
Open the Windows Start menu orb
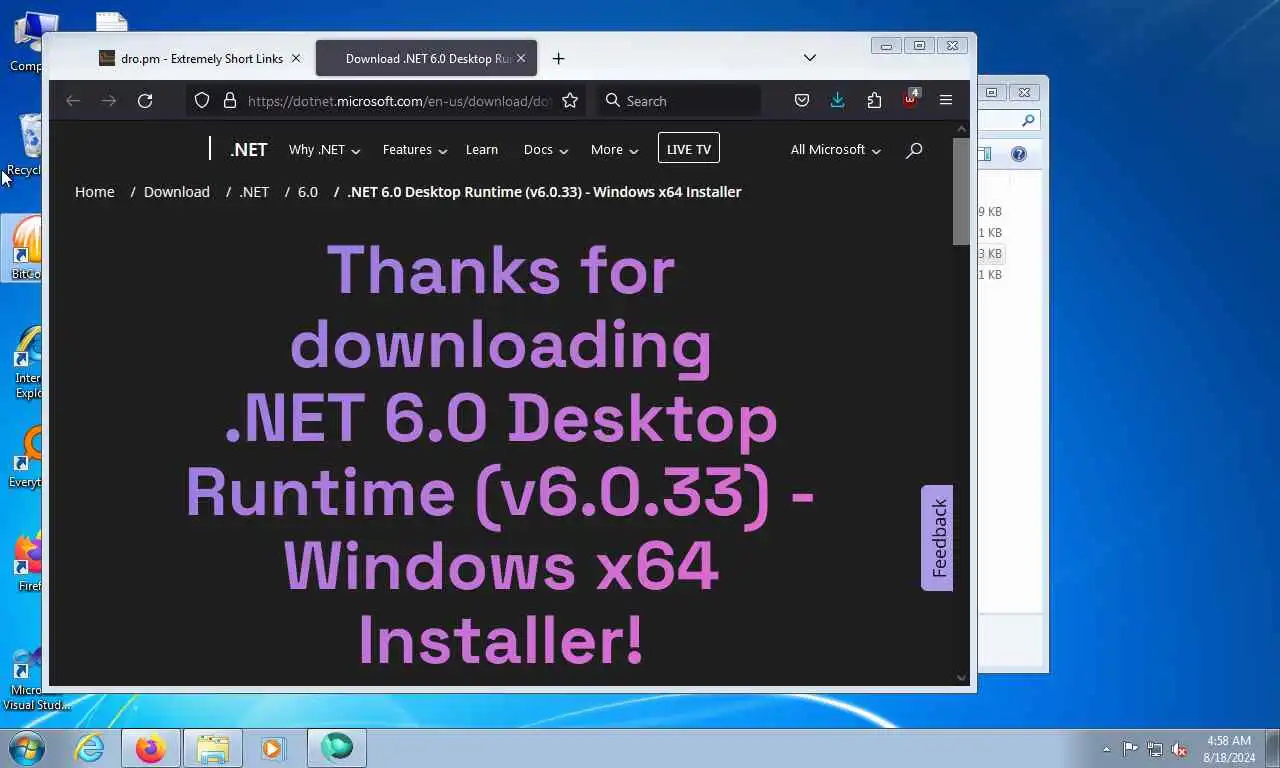point(27,748)
